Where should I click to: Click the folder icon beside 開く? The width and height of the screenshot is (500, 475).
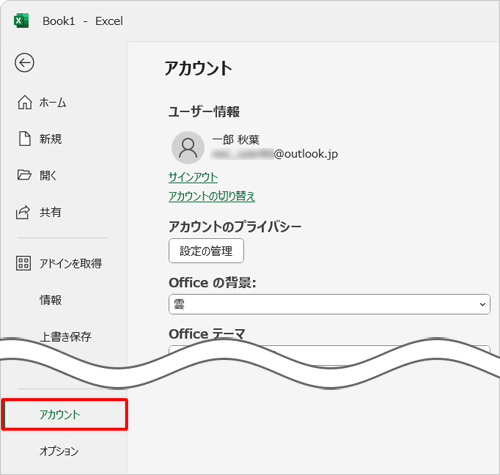(x=24, y=175)
